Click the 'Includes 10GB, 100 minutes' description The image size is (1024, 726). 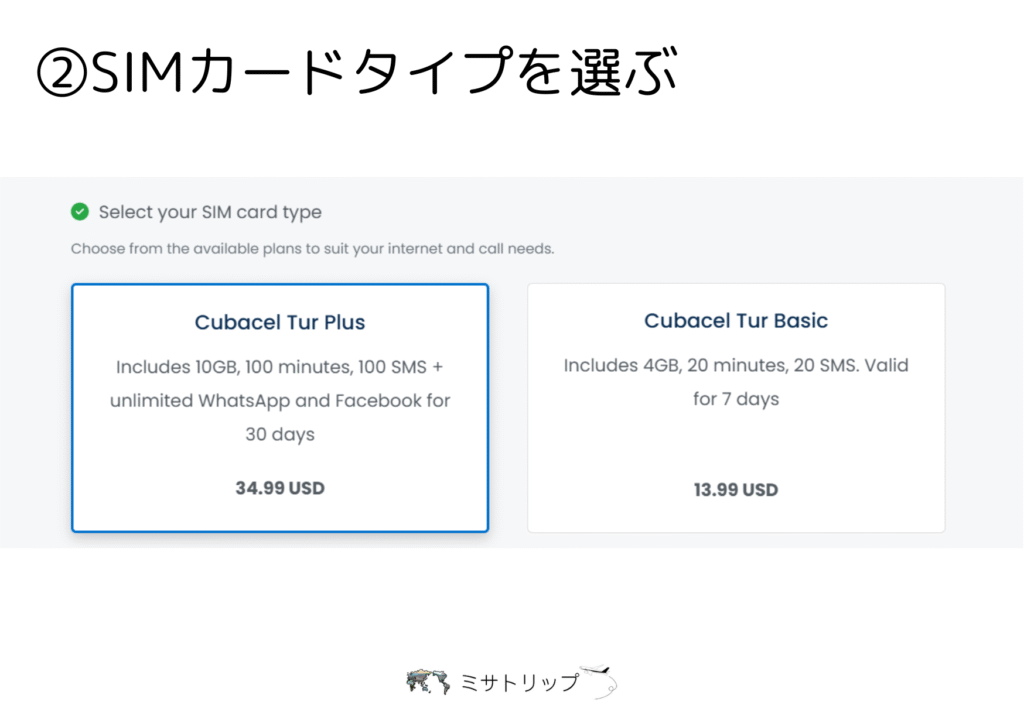tap(280, 400)
